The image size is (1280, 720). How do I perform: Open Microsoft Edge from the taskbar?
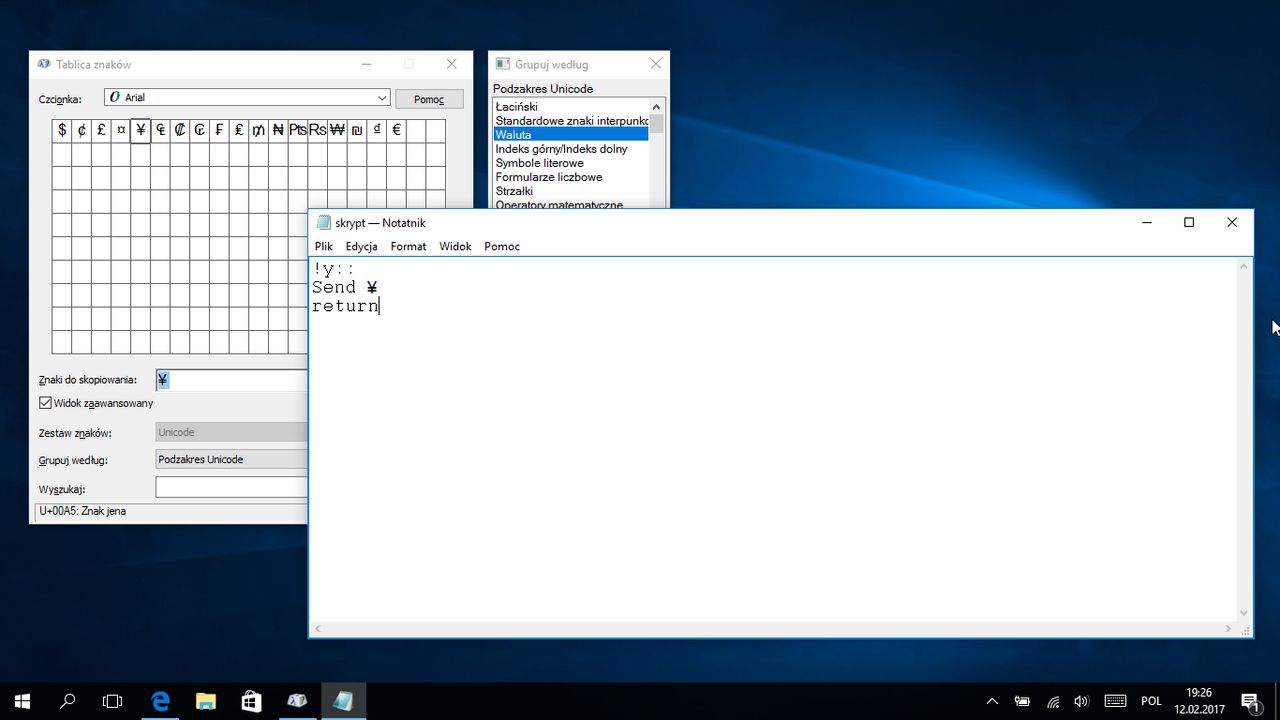[160, 701]
